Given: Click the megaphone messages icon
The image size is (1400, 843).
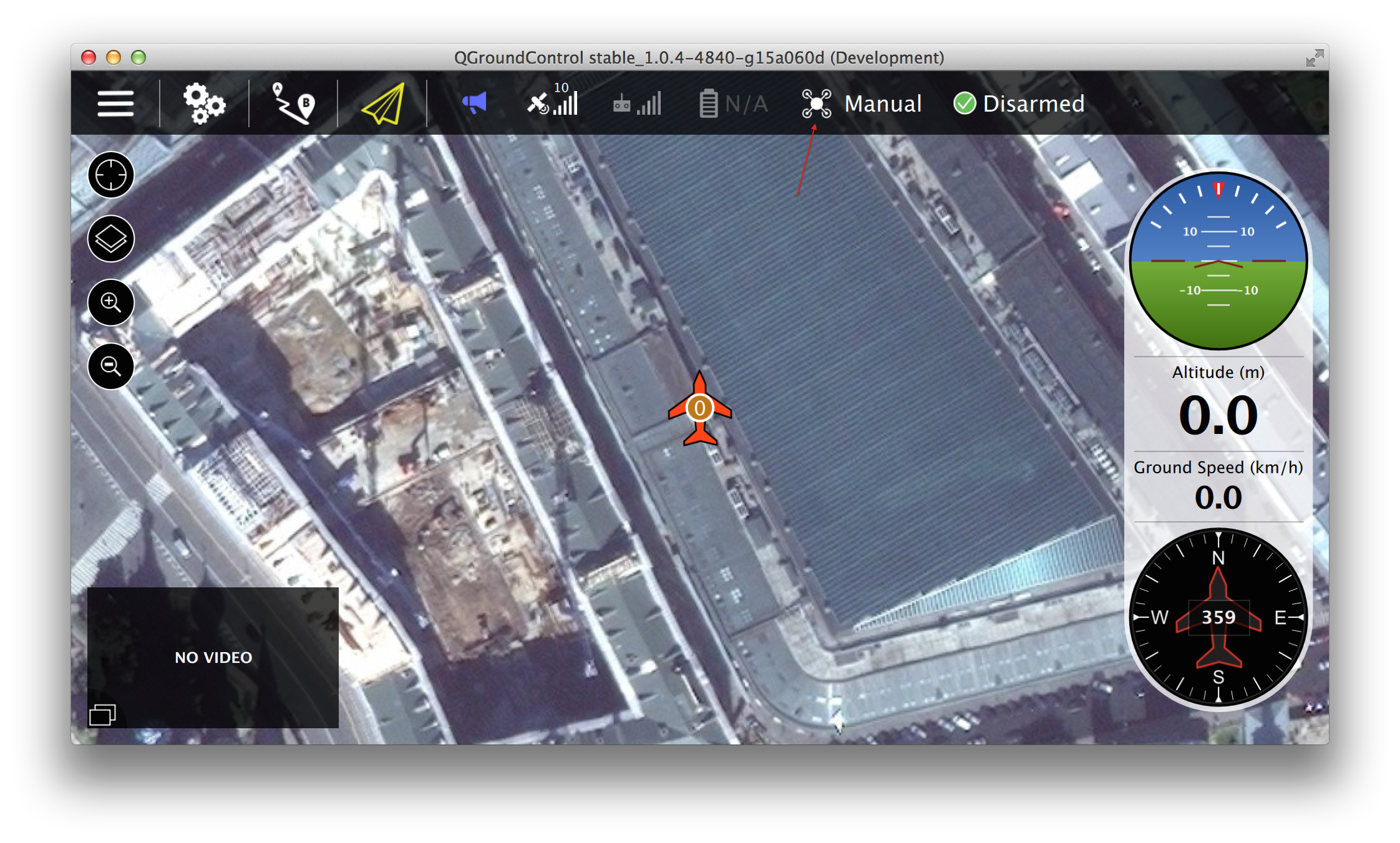Looking at the screenshot, I should pyautogui.click(x=474, y=104).
